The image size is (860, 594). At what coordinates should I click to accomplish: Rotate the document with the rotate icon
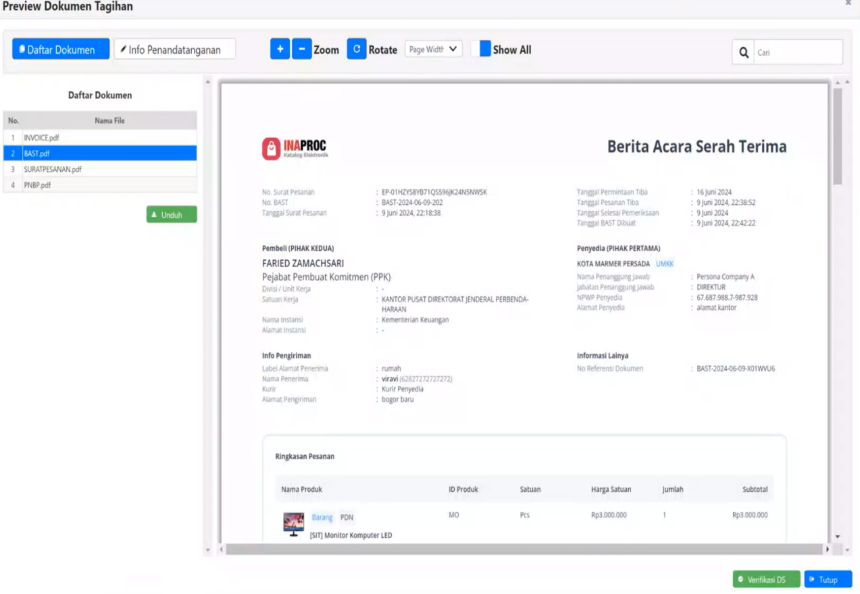tap(357, 49)
